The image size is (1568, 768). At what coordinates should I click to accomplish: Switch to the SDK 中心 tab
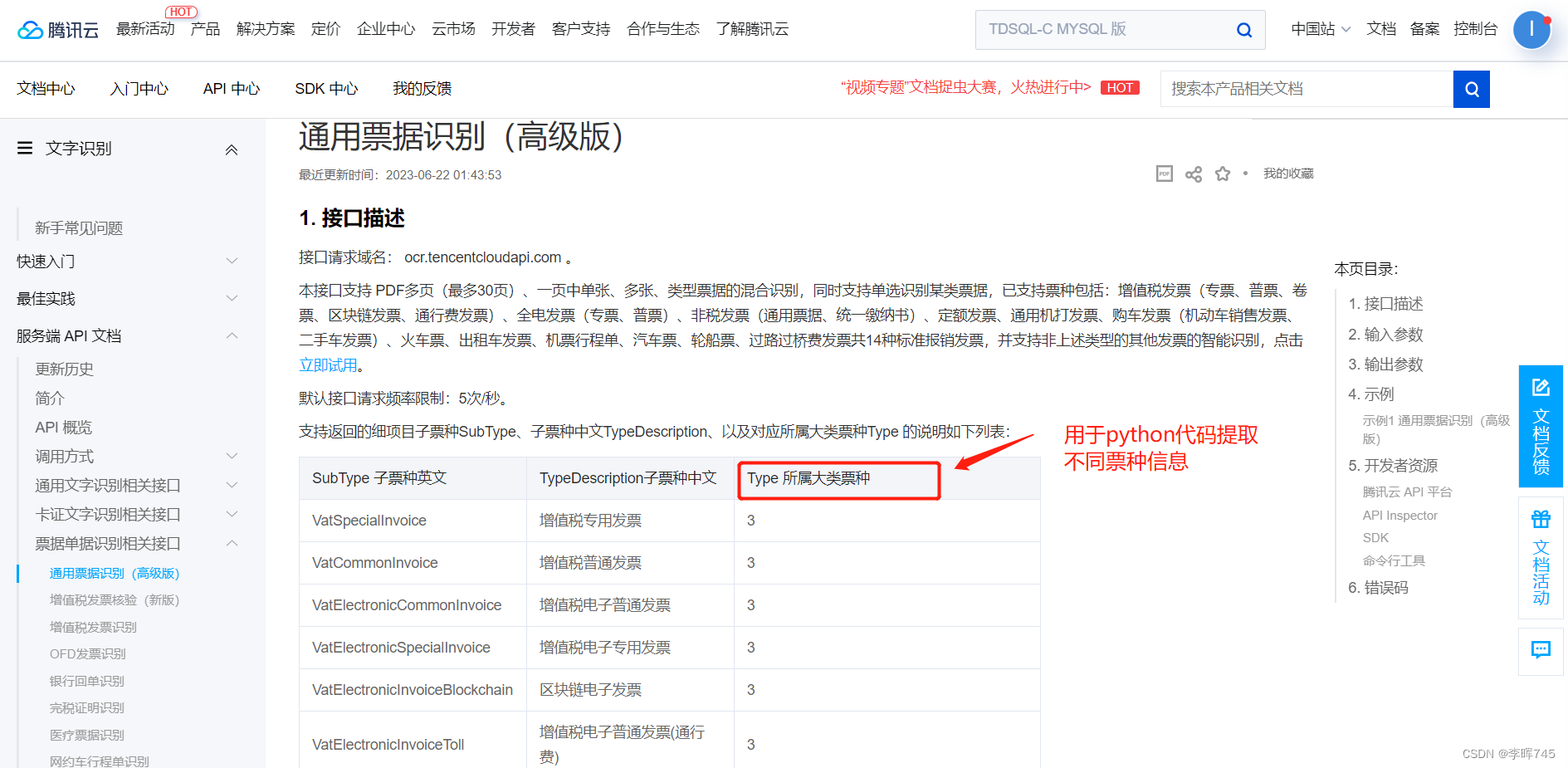pos(326,89)
